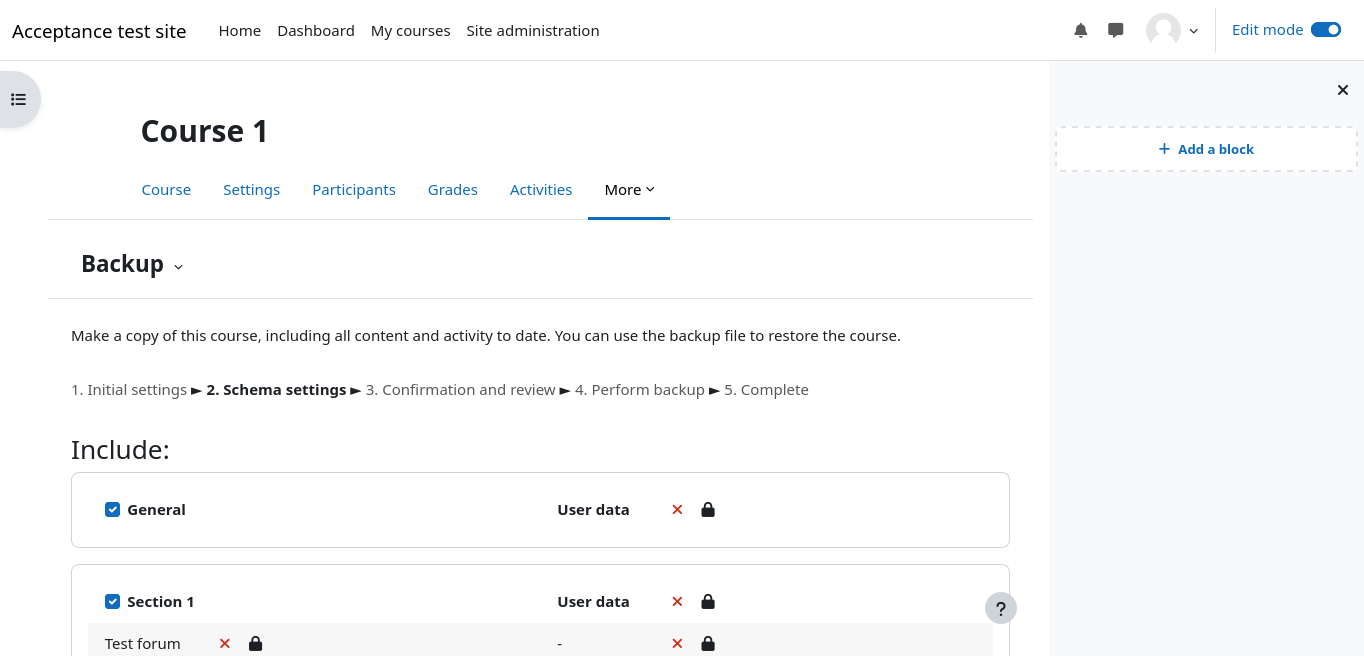Click the lock icon in General row
This screenshot has width=1364, height=656.
point(708,510)
